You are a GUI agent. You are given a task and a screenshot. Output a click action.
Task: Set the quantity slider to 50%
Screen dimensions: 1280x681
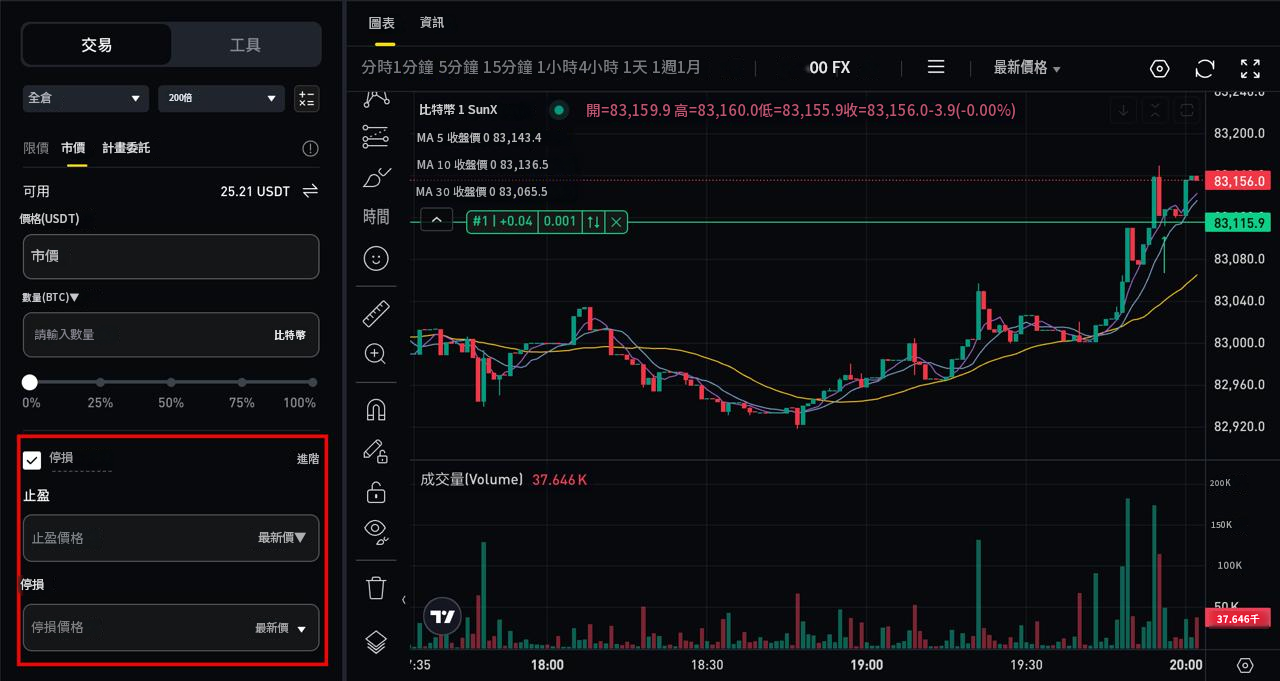coord(171,382)
